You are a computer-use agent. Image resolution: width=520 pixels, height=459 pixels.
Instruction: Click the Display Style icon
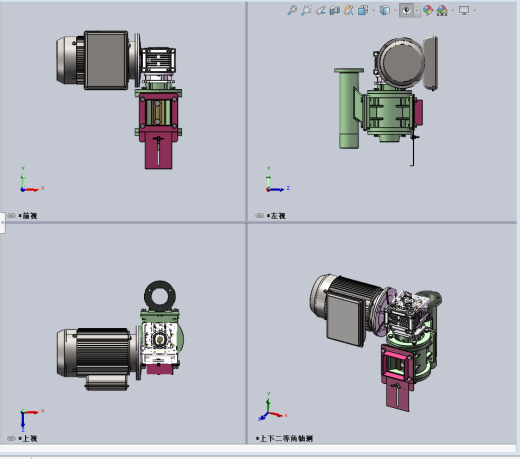(x=385, y=10)
